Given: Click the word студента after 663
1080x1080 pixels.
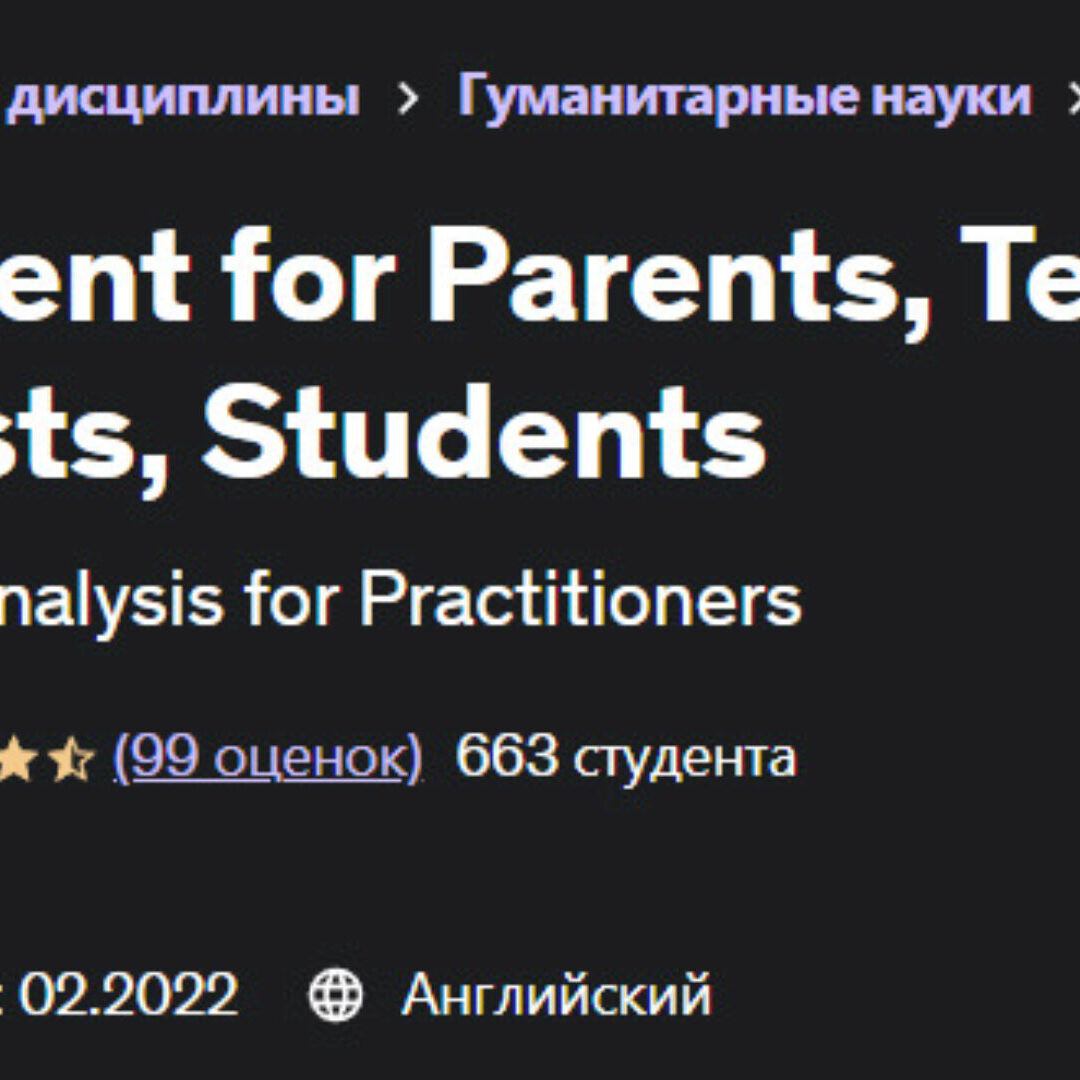Looking at the screenshot, I should 684,758.
